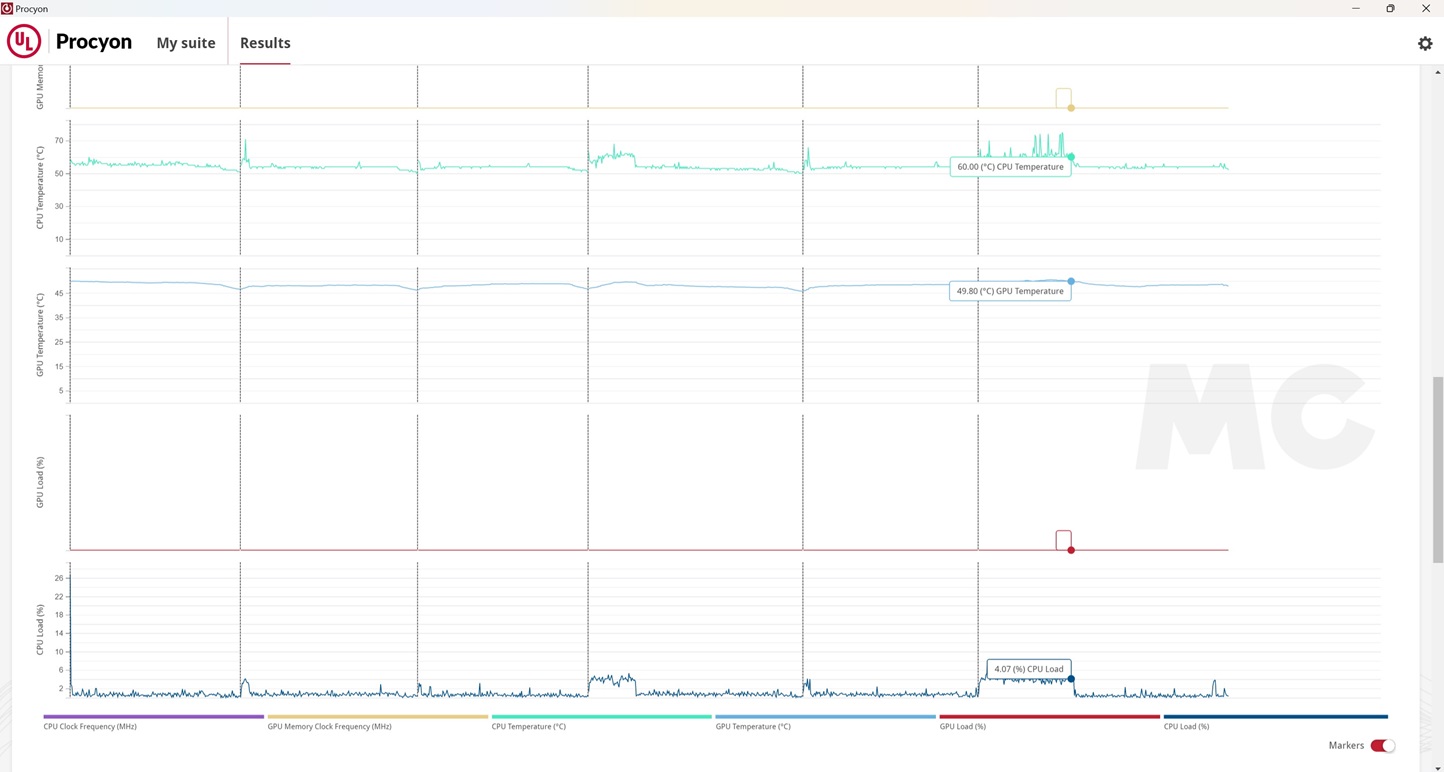Image resolution: width=1444 pixels, height=772 pixels.
Task: Toggle the Markers switch off
Action: tap(1382, 745)
